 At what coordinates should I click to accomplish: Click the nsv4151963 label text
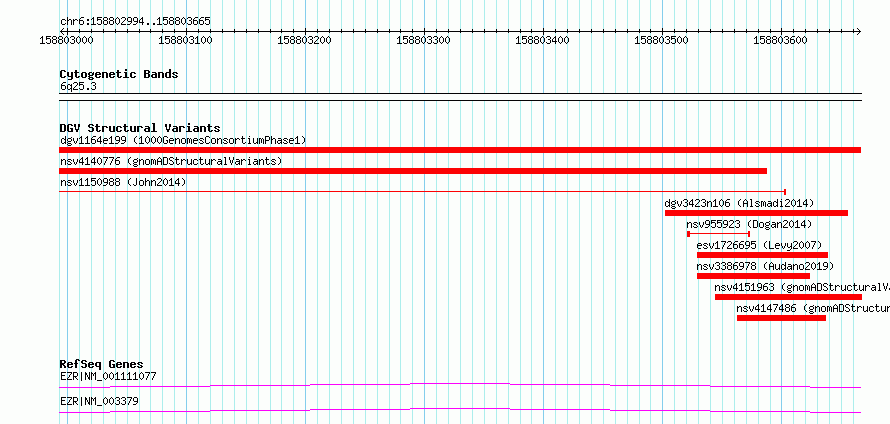coord(744,287)
